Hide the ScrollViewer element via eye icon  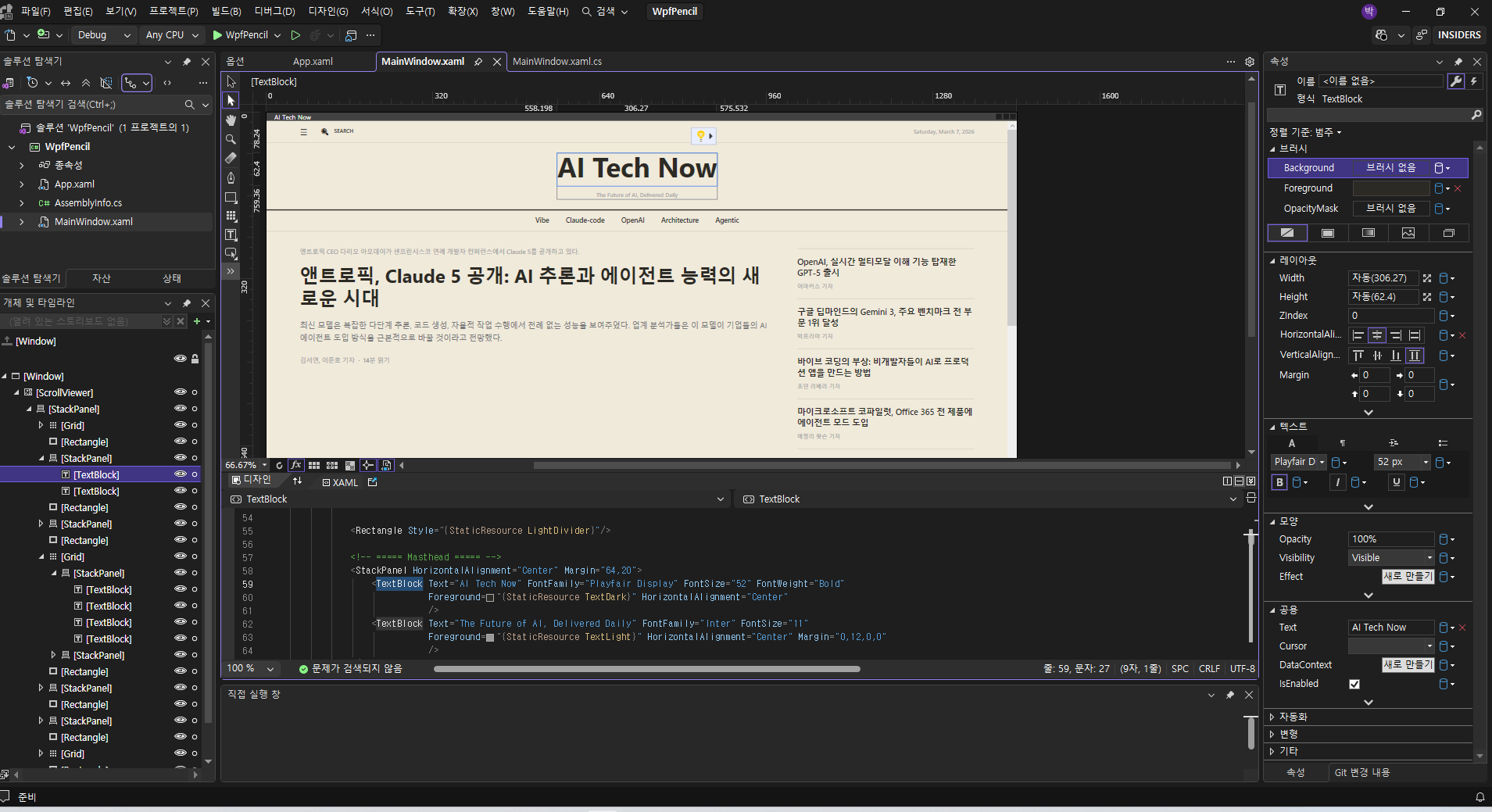(180, 392)
